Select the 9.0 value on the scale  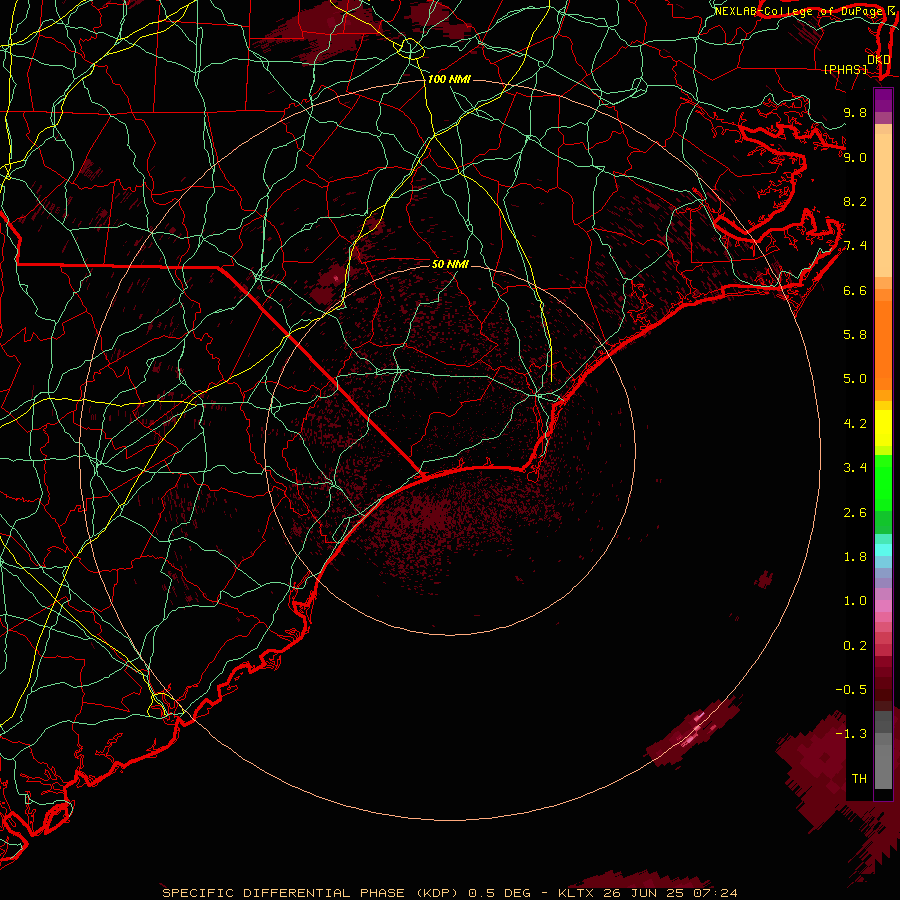tap(855, 157)
